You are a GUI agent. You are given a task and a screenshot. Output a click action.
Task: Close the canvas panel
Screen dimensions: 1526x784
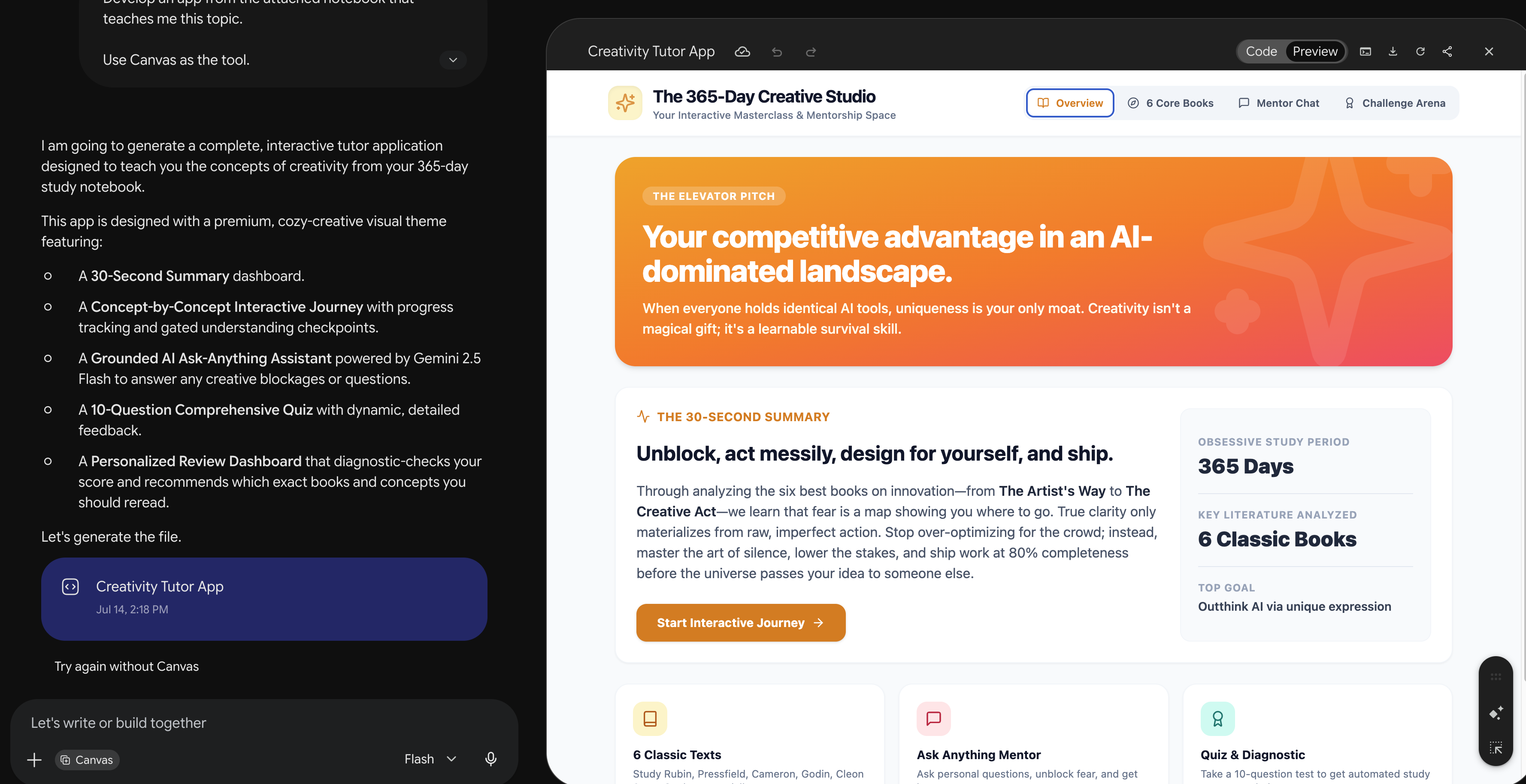(1489, 51)
